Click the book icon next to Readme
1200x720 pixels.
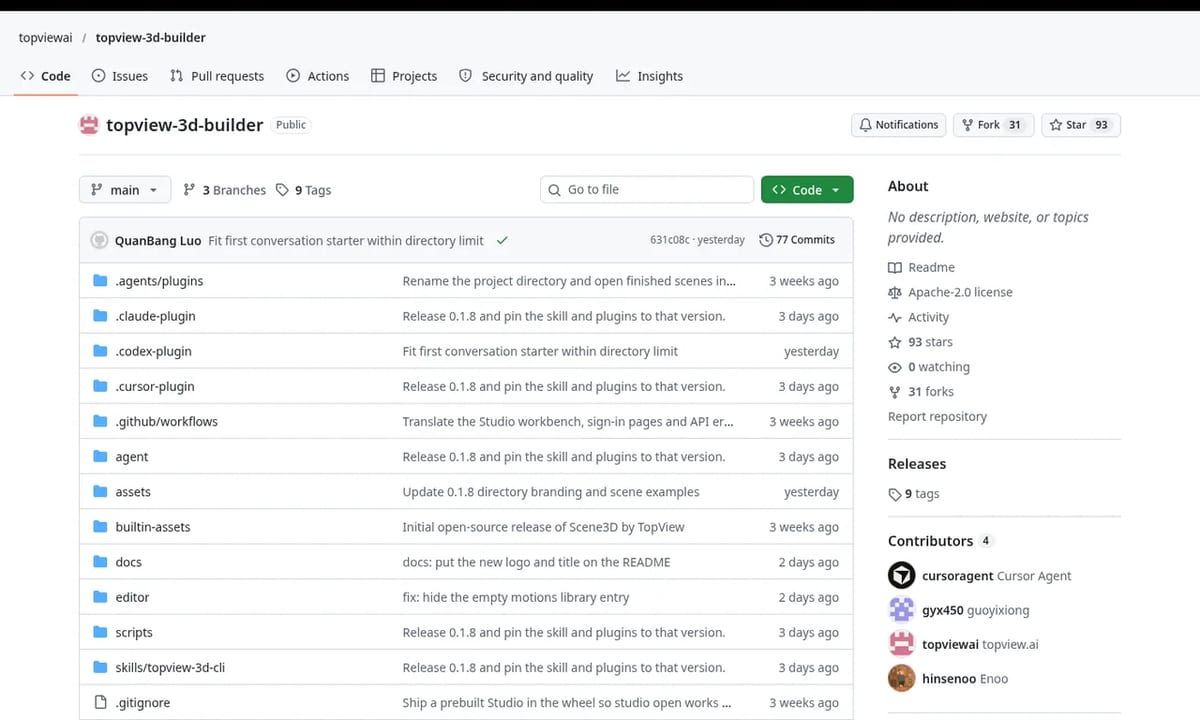tap(895, 267)
